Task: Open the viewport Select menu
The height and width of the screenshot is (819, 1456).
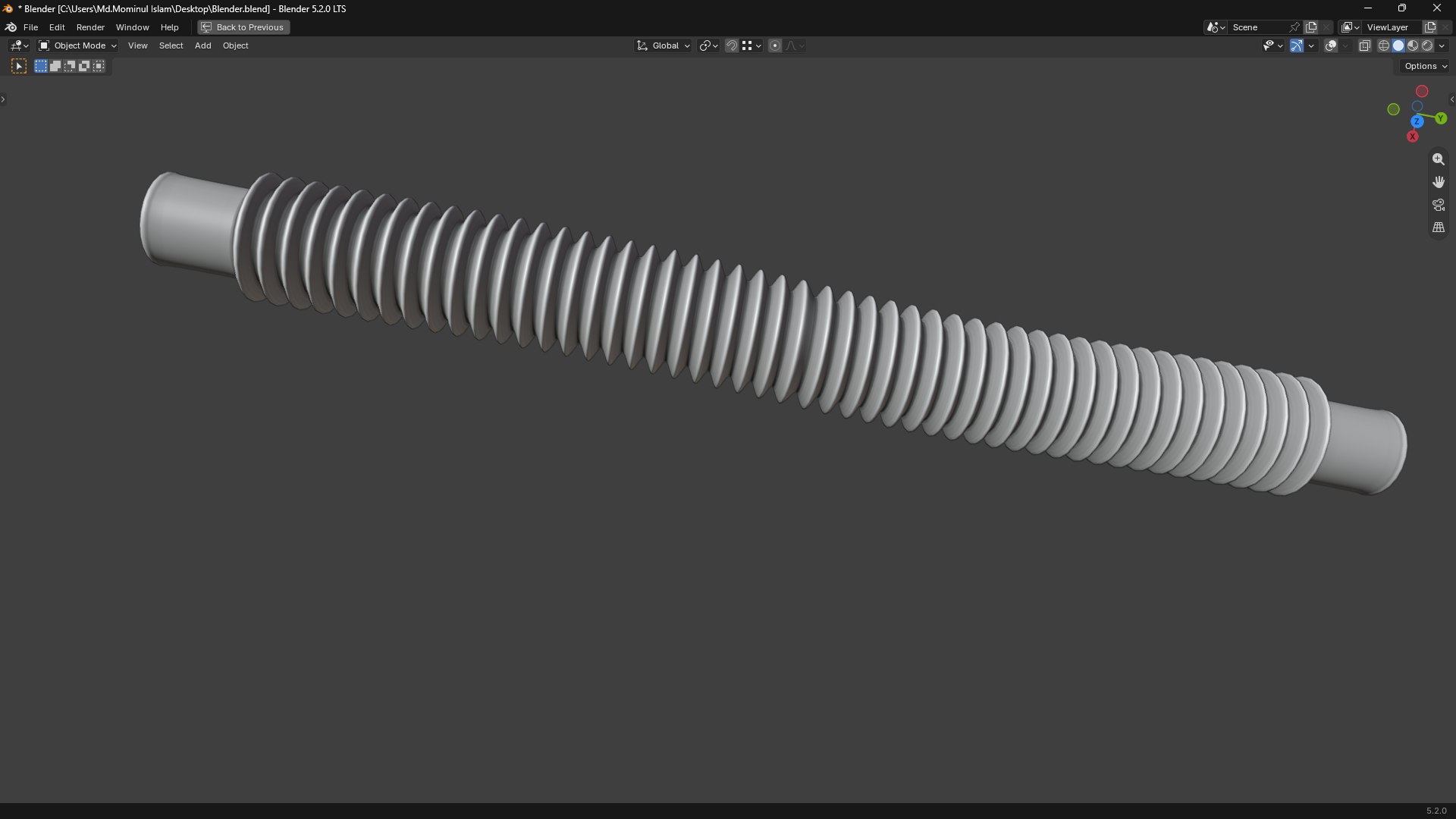Action: pyautogui.click(x=171, y=45)
